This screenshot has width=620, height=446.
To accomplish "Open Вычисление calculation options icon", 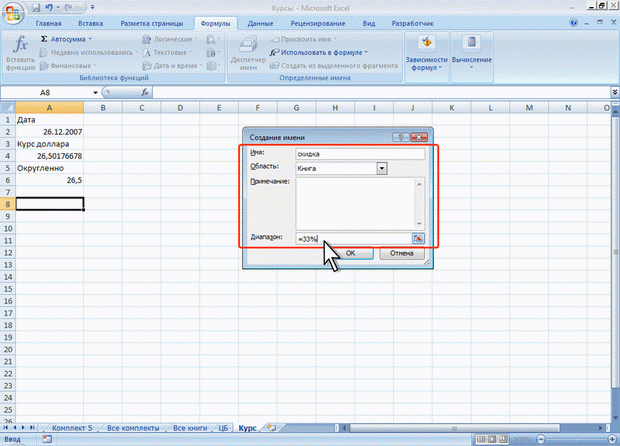I will 472,54.
